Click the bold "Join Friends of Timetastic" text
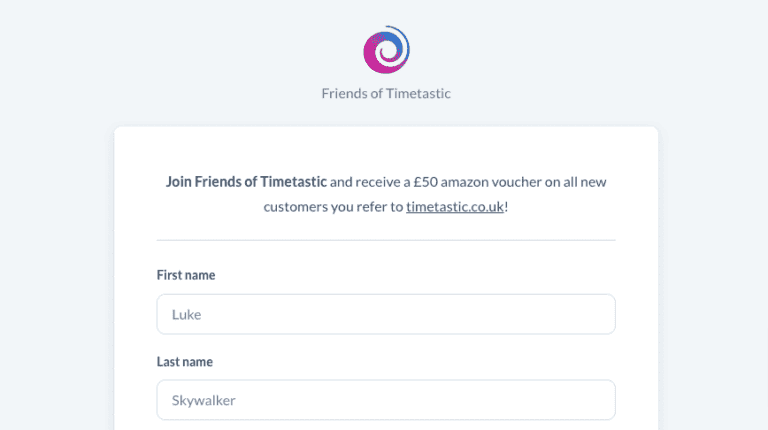The width and height of the screenshot is (768, 430). click(246, 182)
